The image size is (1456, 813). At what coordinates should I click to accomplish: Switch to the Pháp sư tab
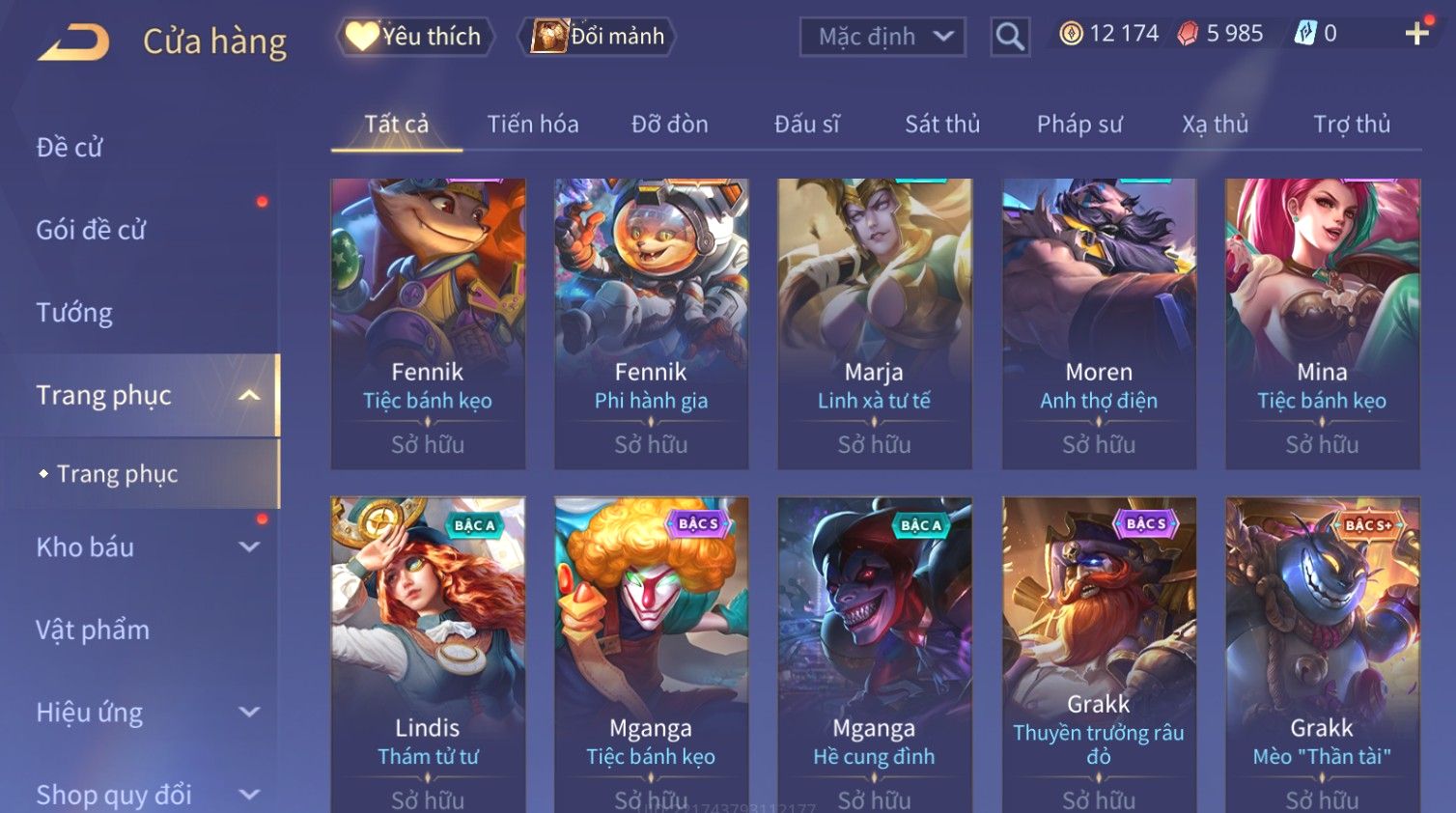click(x=1079, y=125)
